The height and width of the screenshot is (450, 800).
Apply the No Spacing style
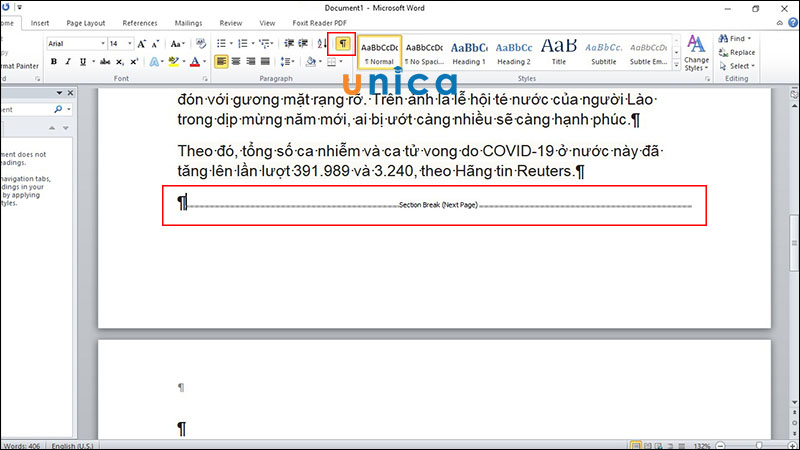click(424, 52)
